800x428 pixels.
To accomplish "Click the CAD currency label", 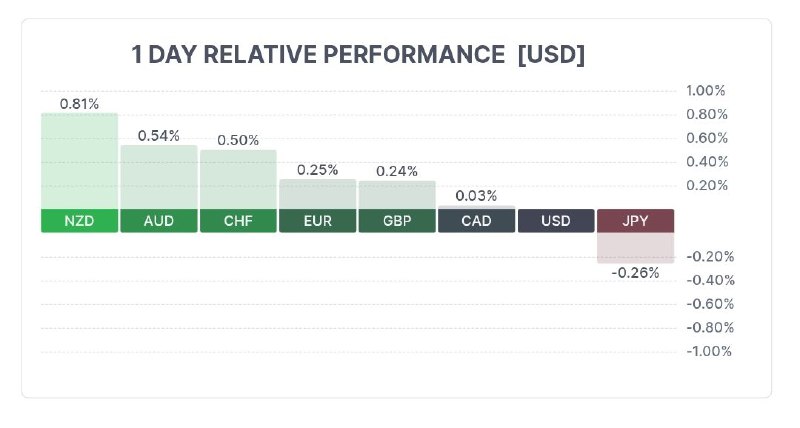I will pyautogui.click(x=477, y=221).
